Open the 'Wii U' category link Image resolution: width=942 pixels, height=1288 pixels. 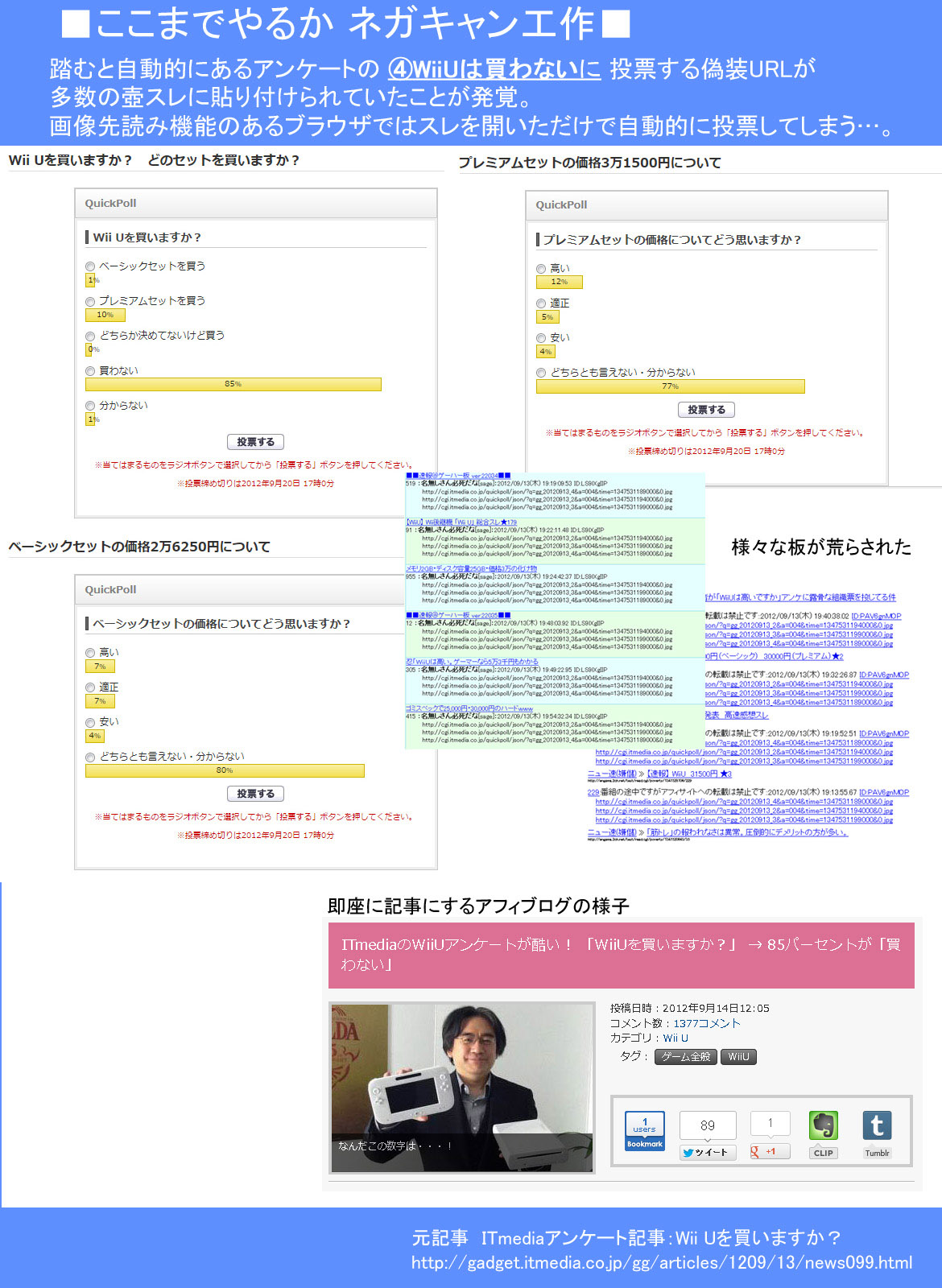click(676, 1038)
